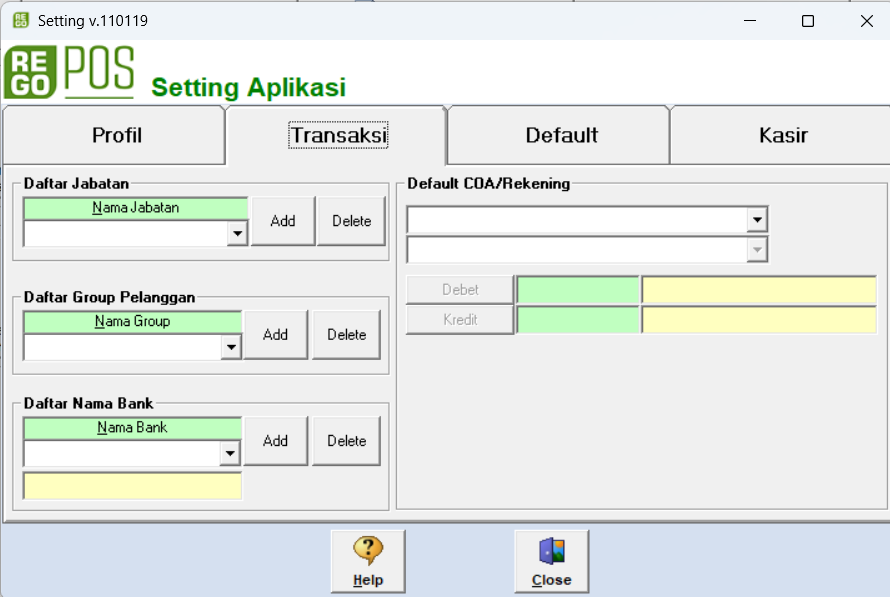Delete the selected Jabatan
Viewport: 890px width, 597px height.
(351, 221)
